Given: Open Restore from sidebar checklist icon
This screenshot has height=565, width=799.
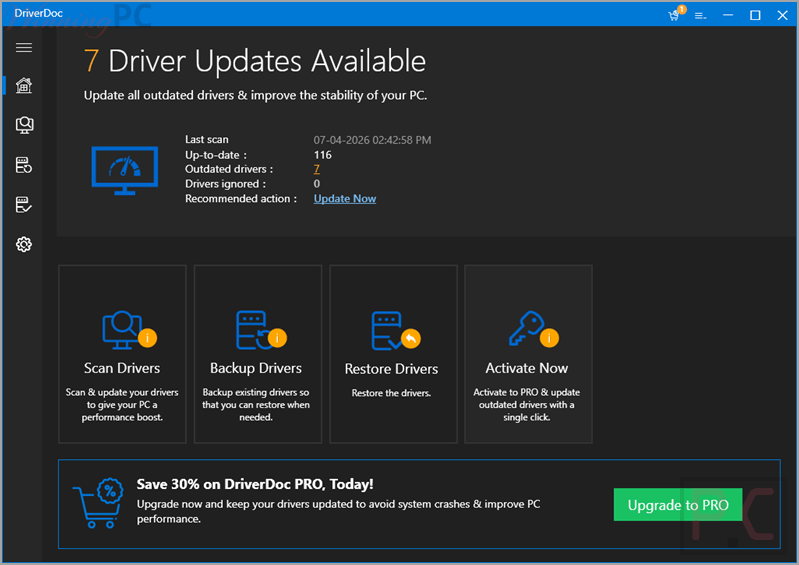Looking at the screenshot, I should [23, 205].
